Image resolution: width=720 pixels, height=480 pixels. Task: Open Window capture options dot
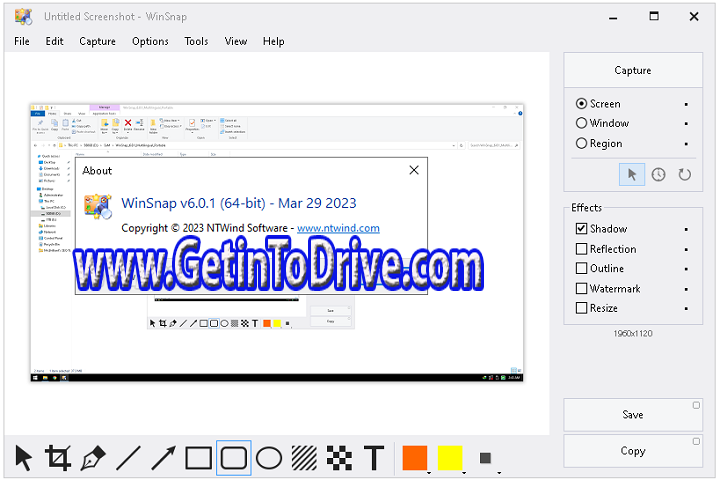coord(686,124)
